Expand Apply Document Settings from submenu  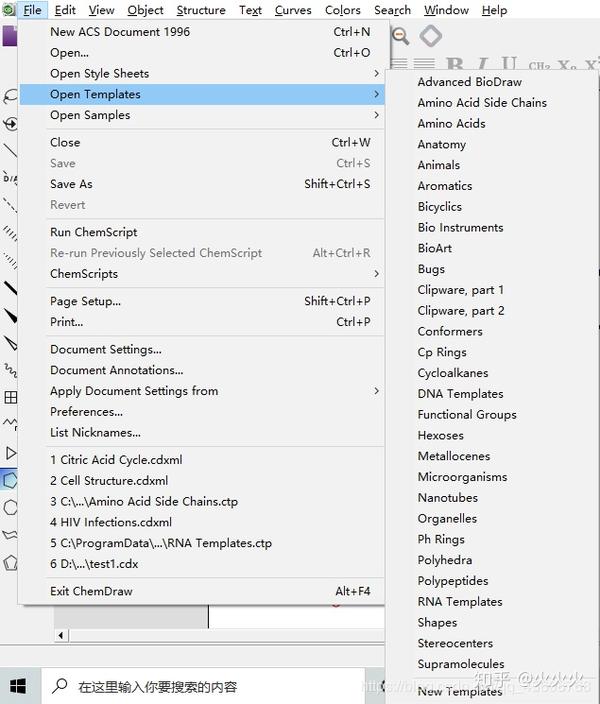(x=201, y=391)
